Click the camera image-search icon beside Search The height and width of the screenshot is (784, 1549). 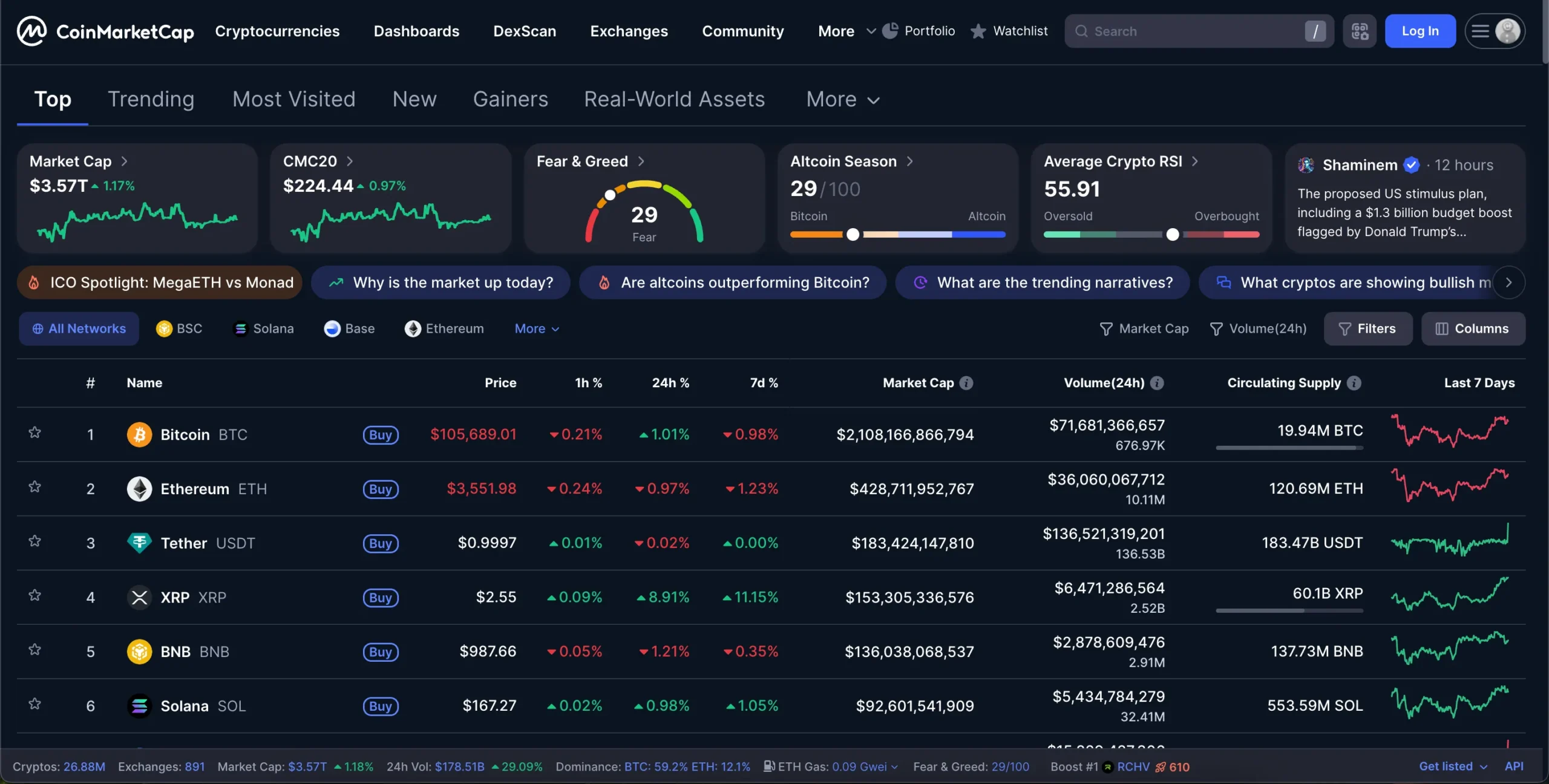(x=1359, y=31)
